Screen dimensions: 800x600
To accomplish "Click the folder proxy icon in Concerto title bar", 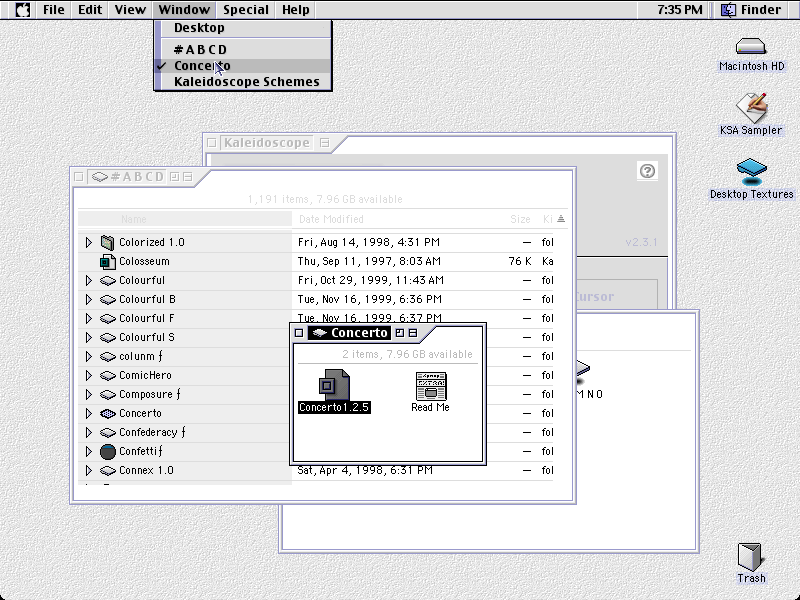I will click(319, 333).
